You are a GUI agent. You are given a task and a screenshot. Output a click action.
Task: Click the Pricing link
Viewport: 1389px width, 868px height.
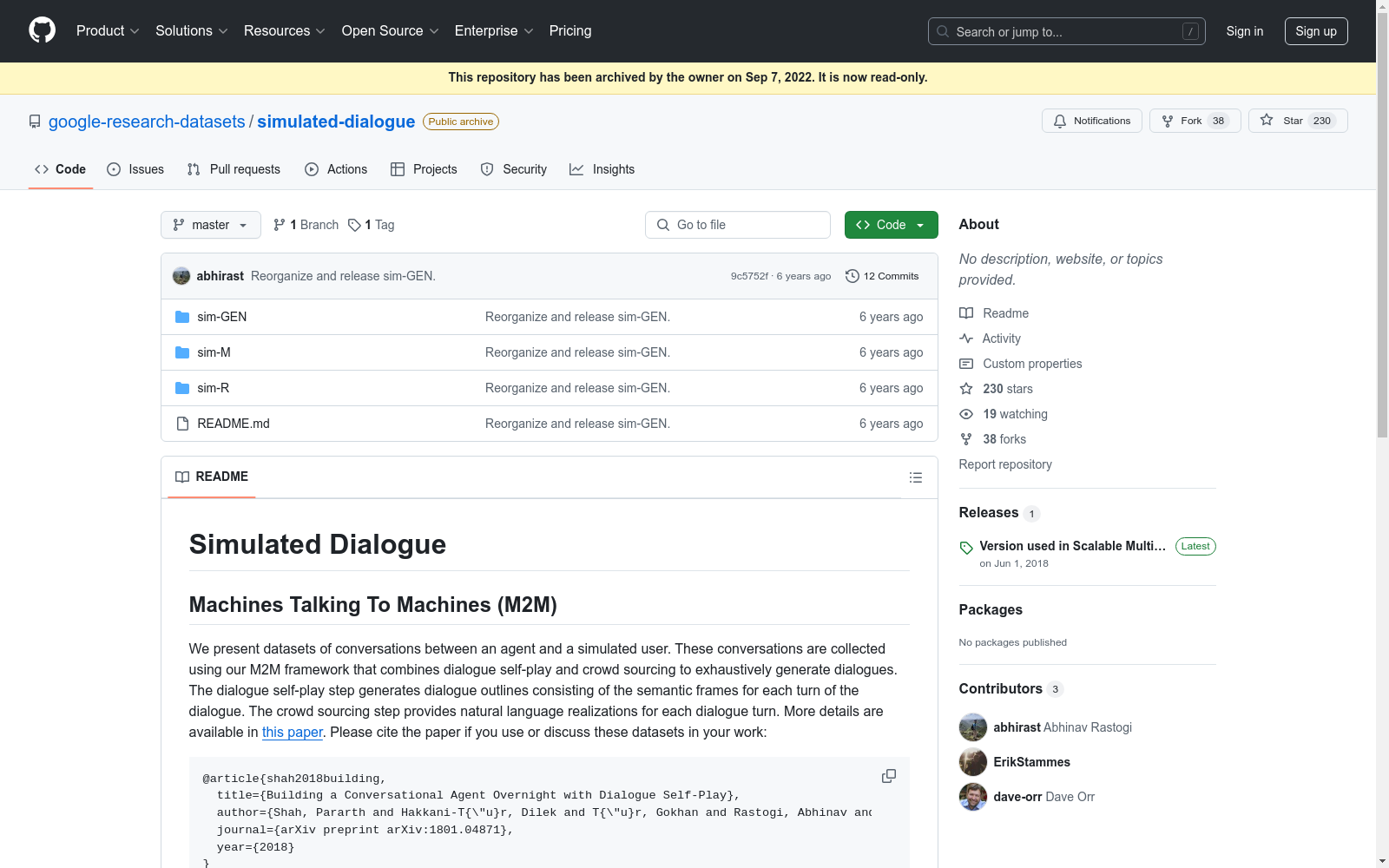570,31
